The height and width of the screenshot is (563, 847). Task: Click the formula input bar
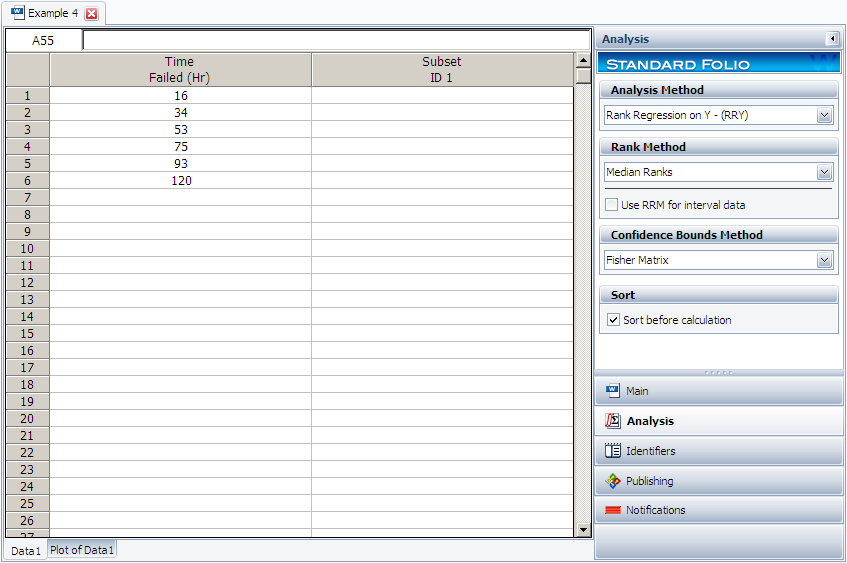tap(336, 41)
